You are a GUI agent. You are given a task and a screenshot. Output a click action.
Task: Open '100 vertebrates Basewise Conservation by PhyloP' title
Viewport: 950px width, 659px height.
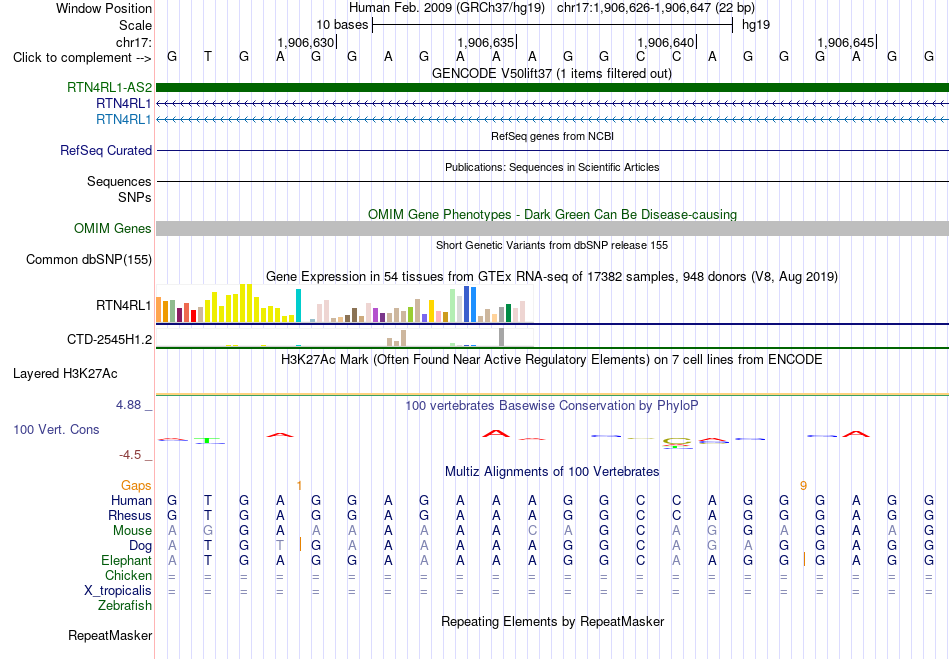(x=552, y=406)
